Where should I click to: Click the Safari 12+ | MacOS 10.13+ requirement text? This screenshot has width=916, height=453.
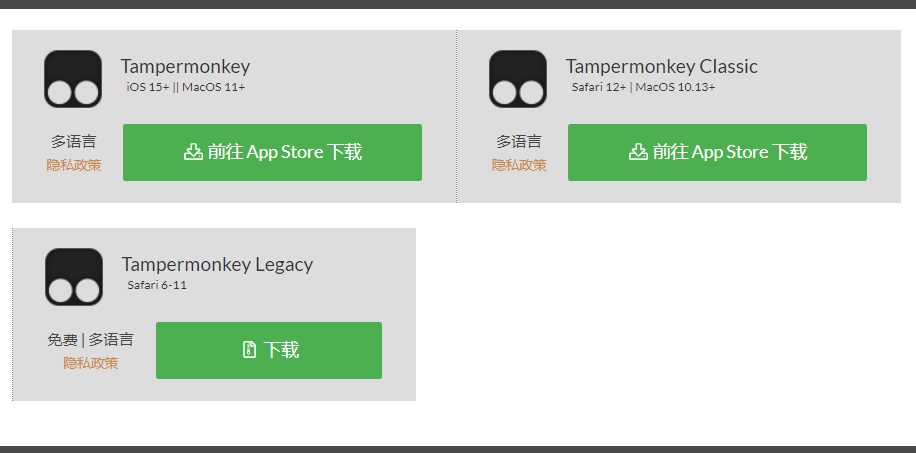point(643,88)
